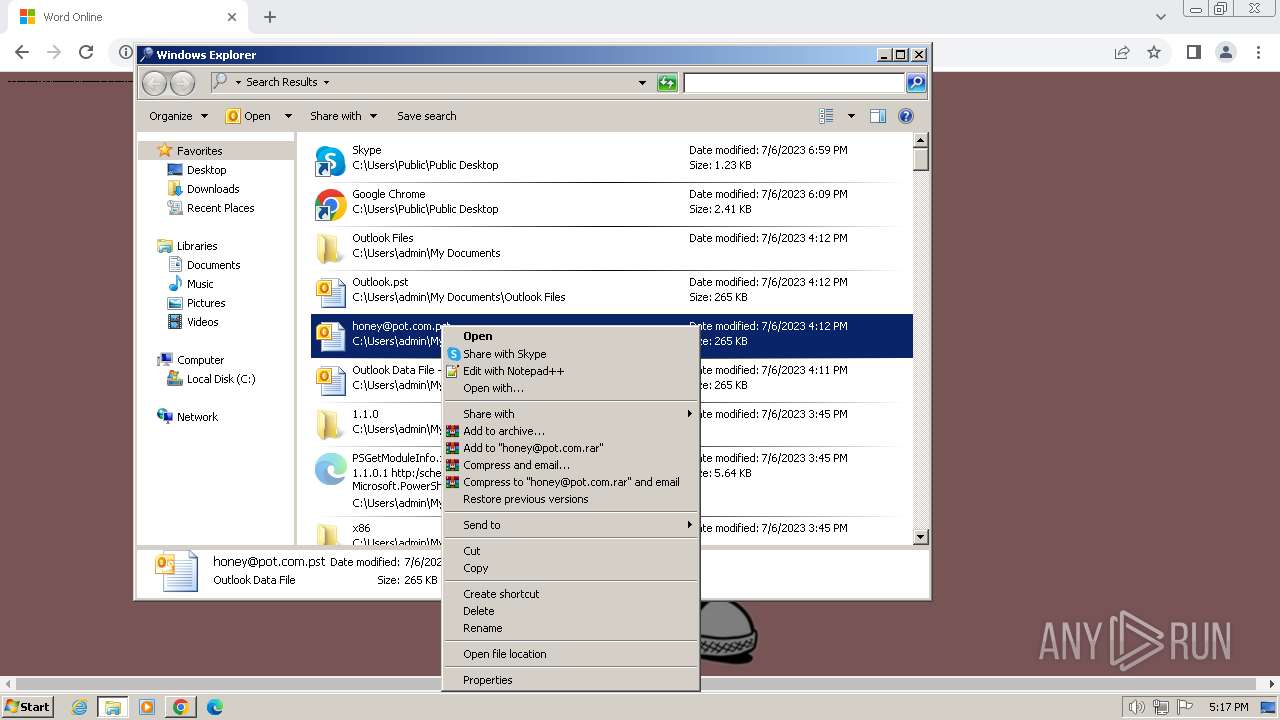
Task: Choose Add to "honey@pot.com.rar" entry
Action: point(571,448)
